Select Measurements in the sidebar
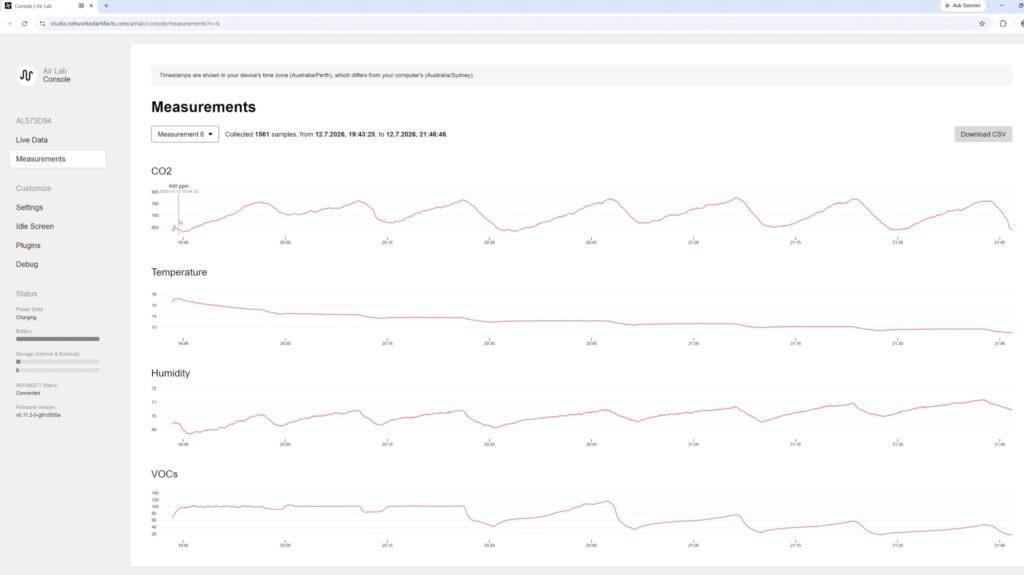This screenshot has height=575, width=1024. 57,159
